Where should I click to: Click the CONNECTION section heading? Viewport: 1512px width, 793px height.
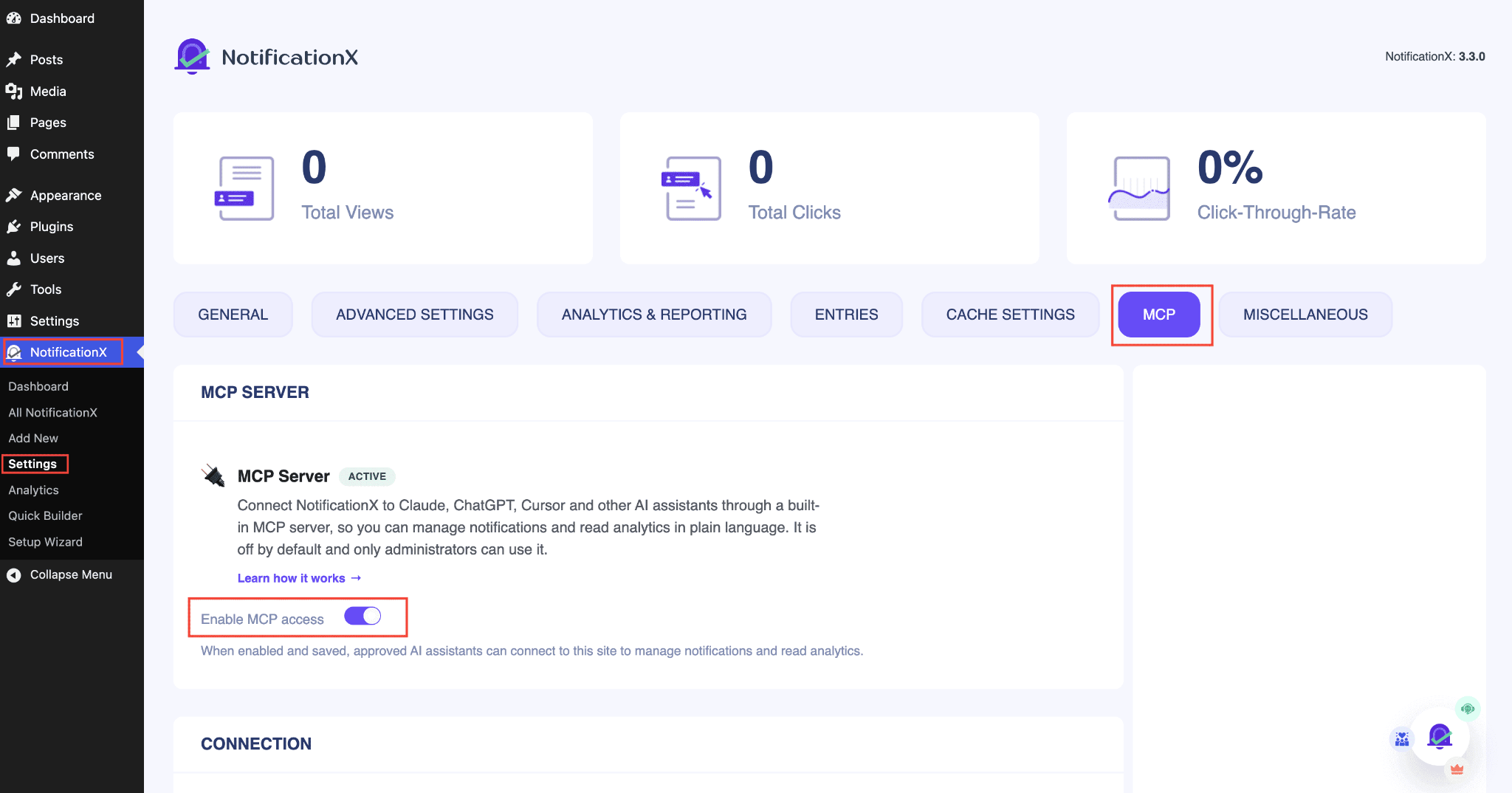256,744
